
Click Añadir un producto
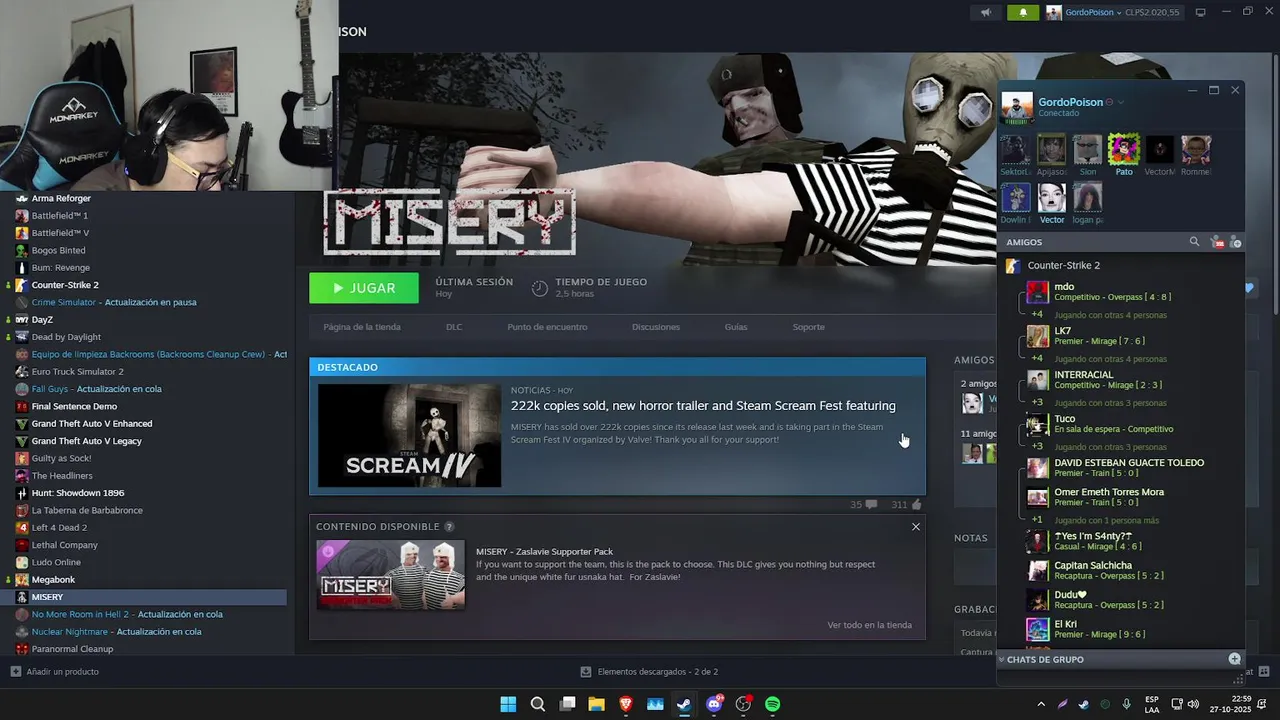(x=55, y=672)
